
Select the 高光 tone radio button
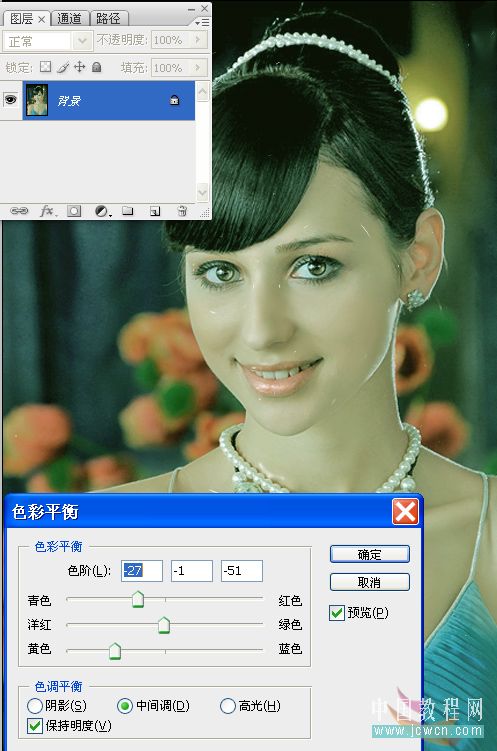click(x=227, y=705)
